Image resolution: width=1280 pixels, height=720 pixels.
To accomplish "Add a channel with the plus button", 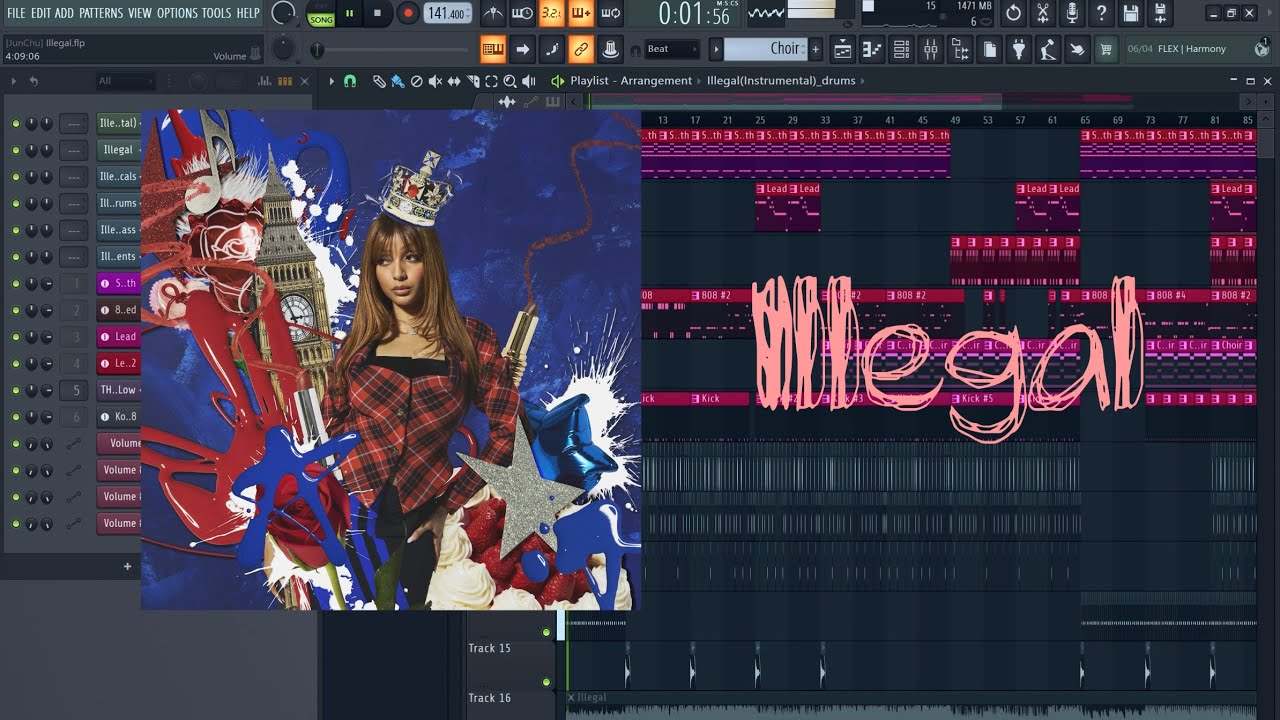I will pos(127,566).
